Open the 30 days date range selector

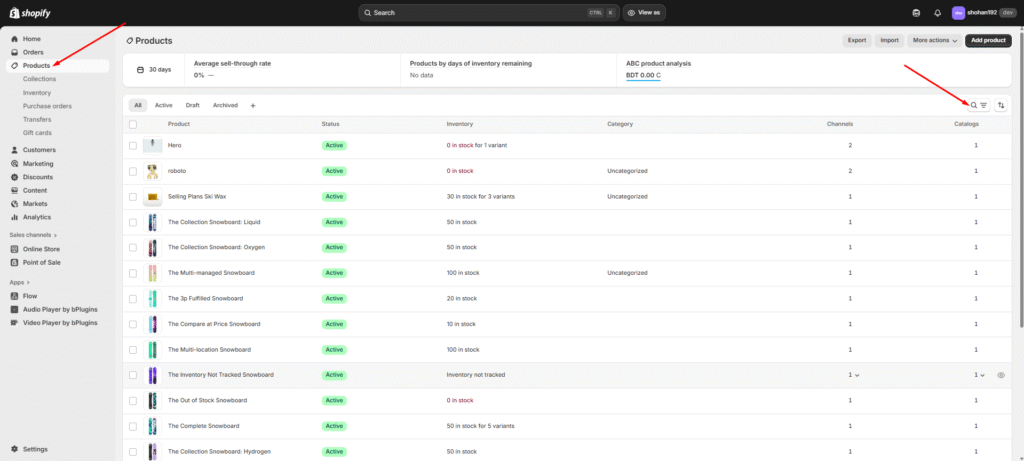[x=153, y=70]
